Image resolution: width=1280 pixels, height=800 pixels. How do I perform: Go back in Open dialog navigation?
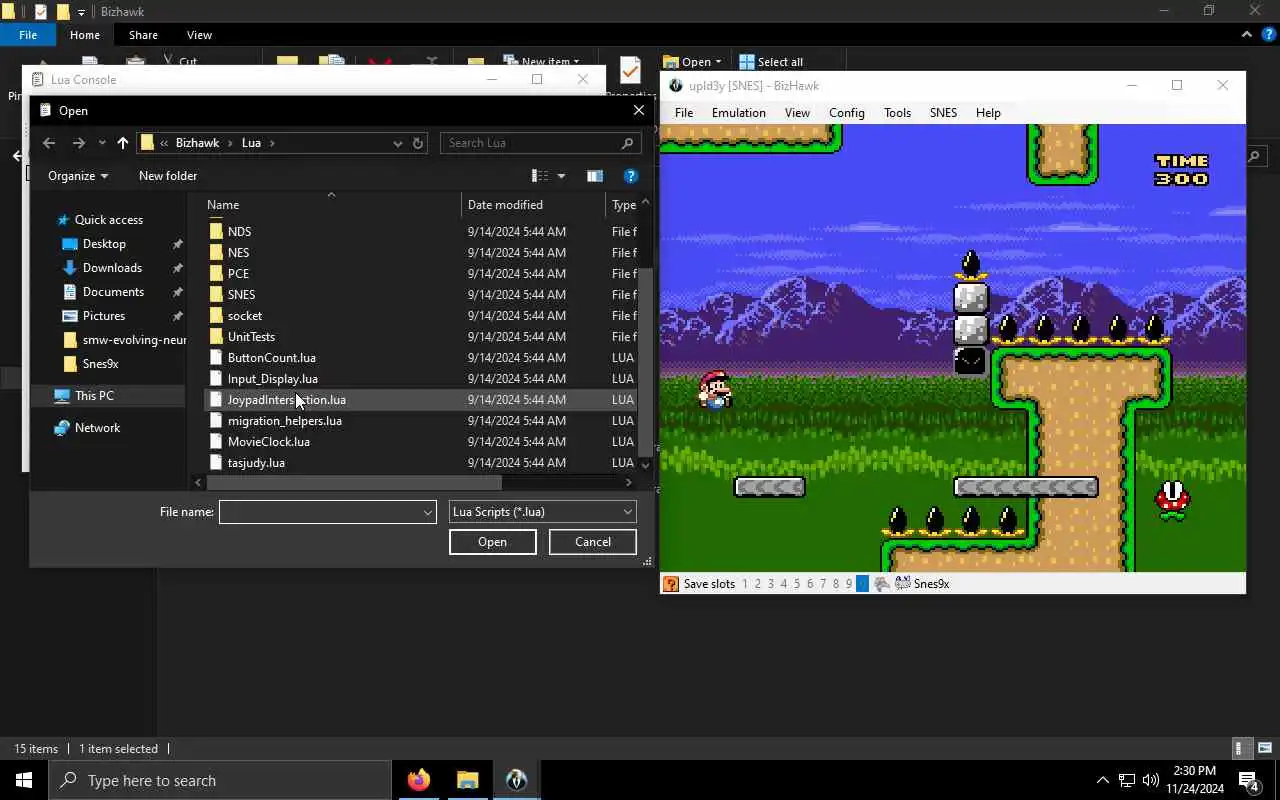point(49,143)
